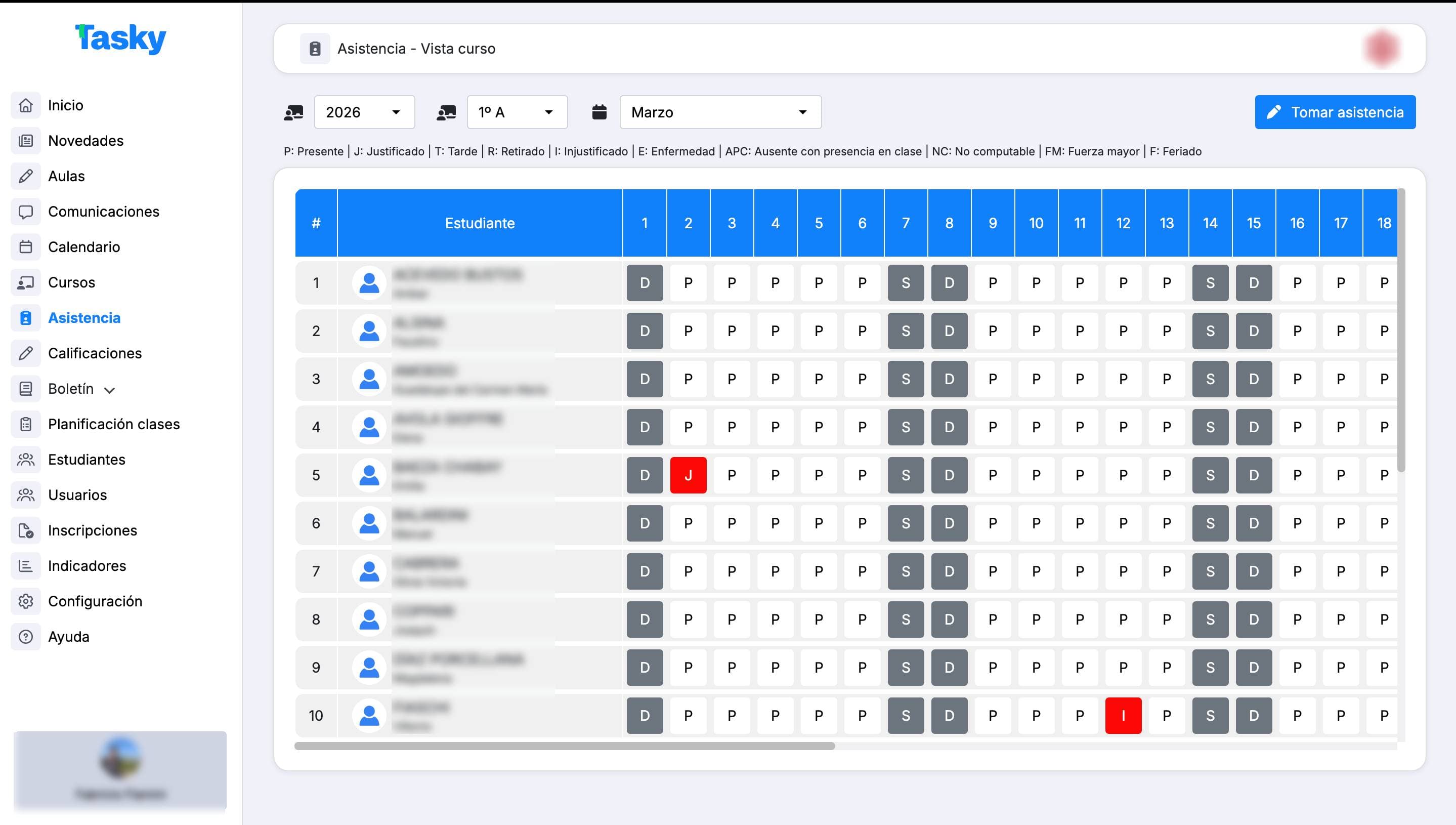Click the Inscripciones file-check icon
The height and width of the screenshot is (825, 1456).
click(x=25, y=530)
